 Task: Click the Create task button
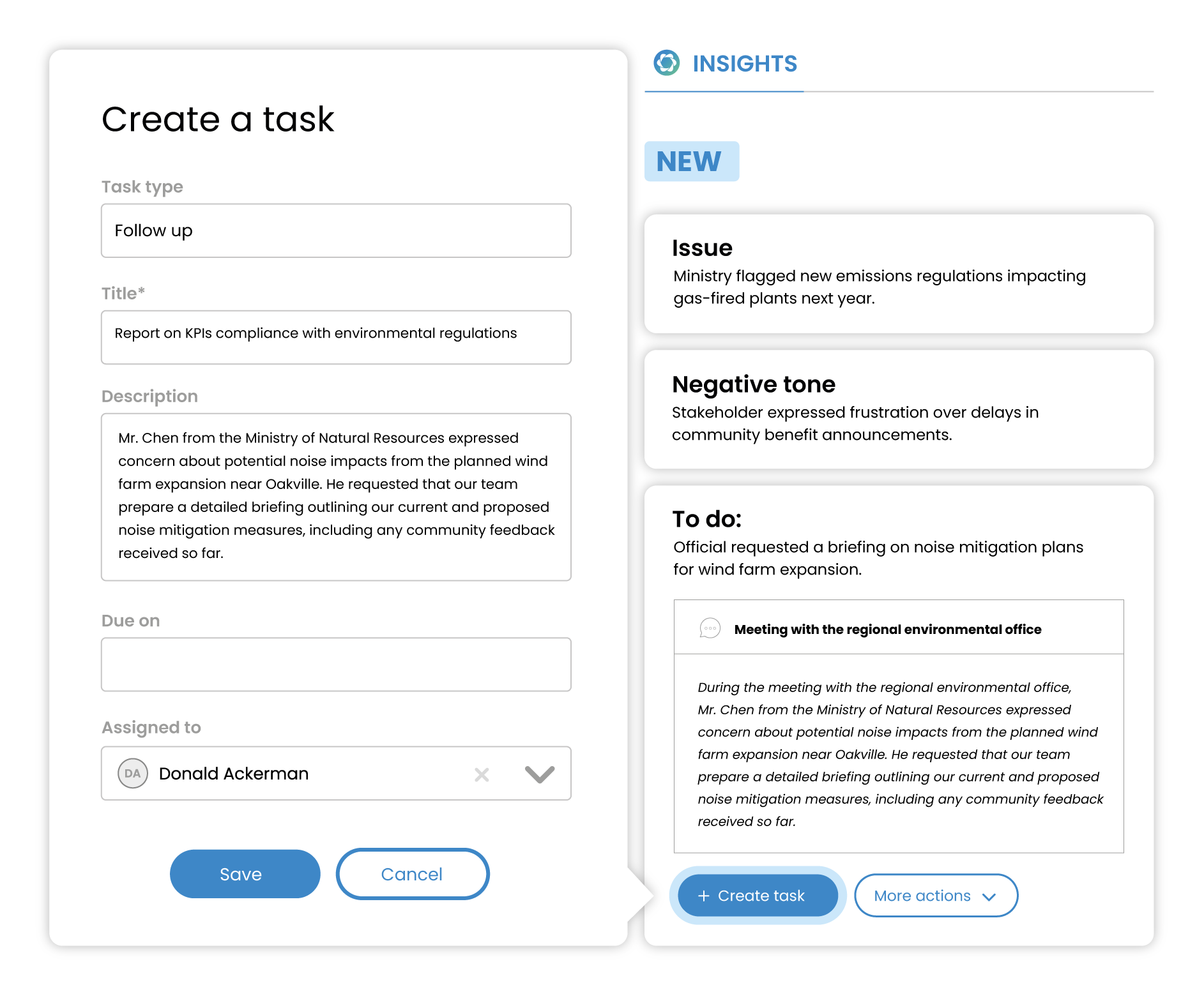click(758, 896)
